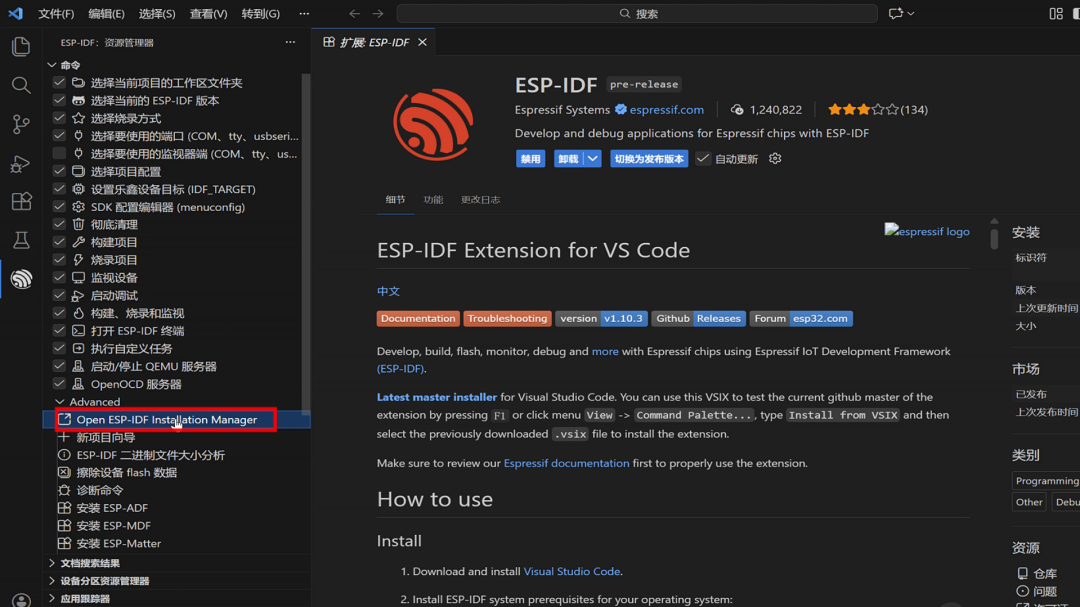Viewport: 1080px width, 607px height.
Task: Click the extension star rating
Action: [864, 110]
